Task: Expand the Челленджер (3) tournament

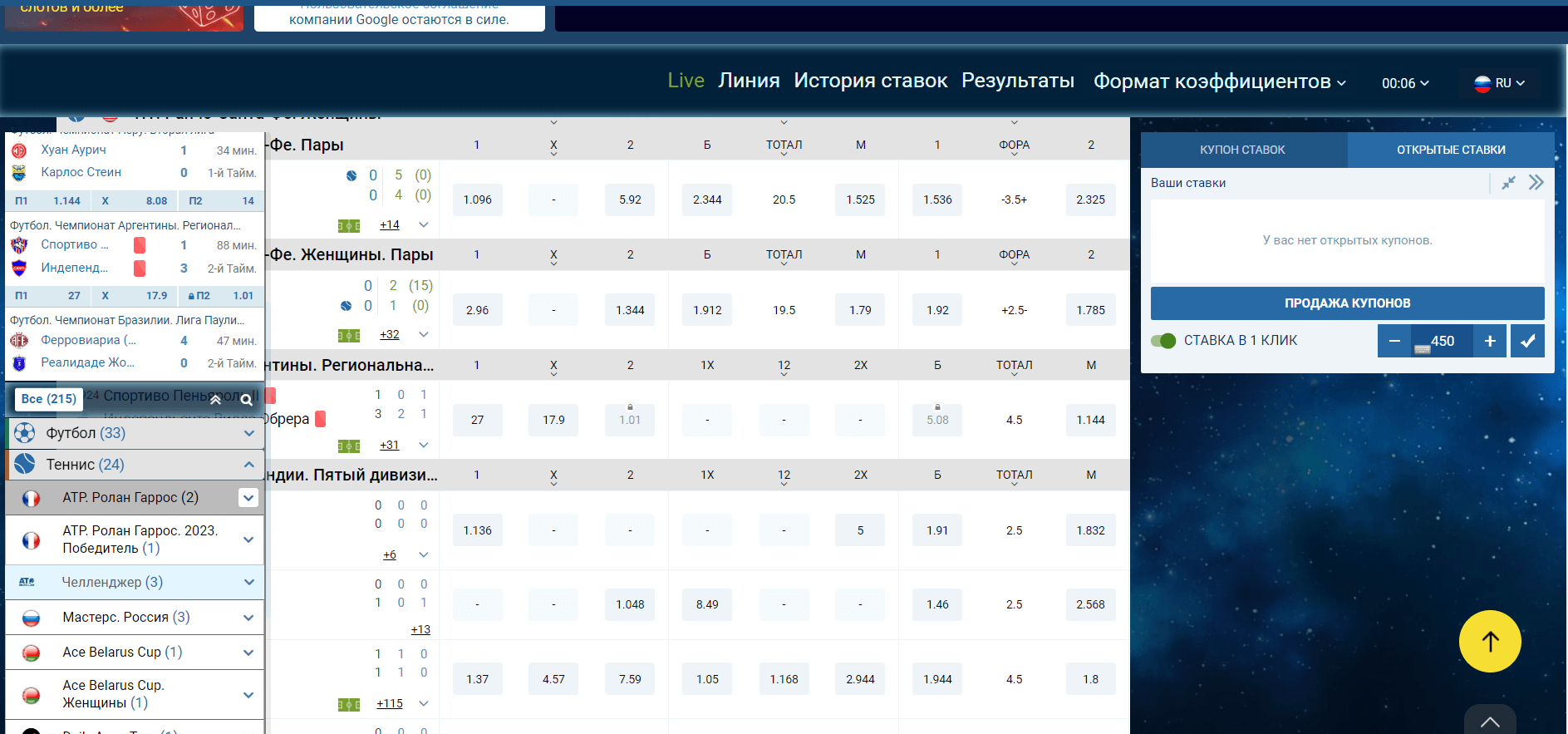Action: tap(248, 582)
